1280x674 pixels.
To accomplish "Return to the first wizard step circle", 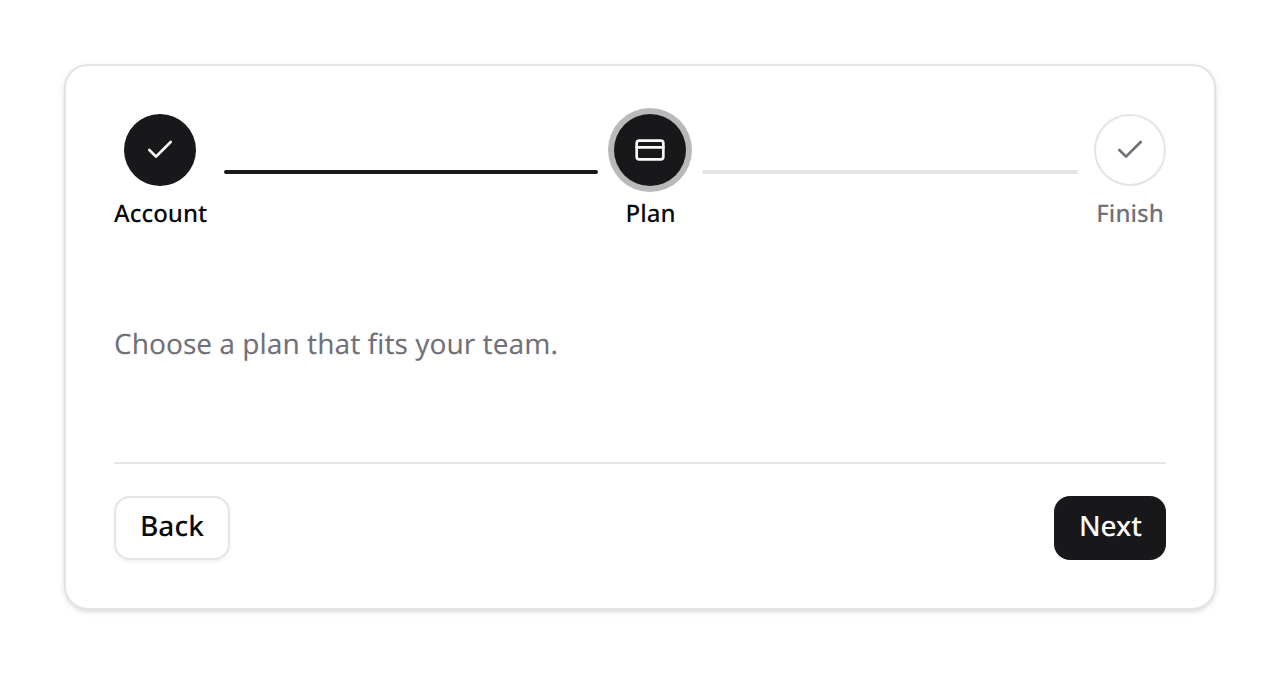I will (x=160, y=150).
